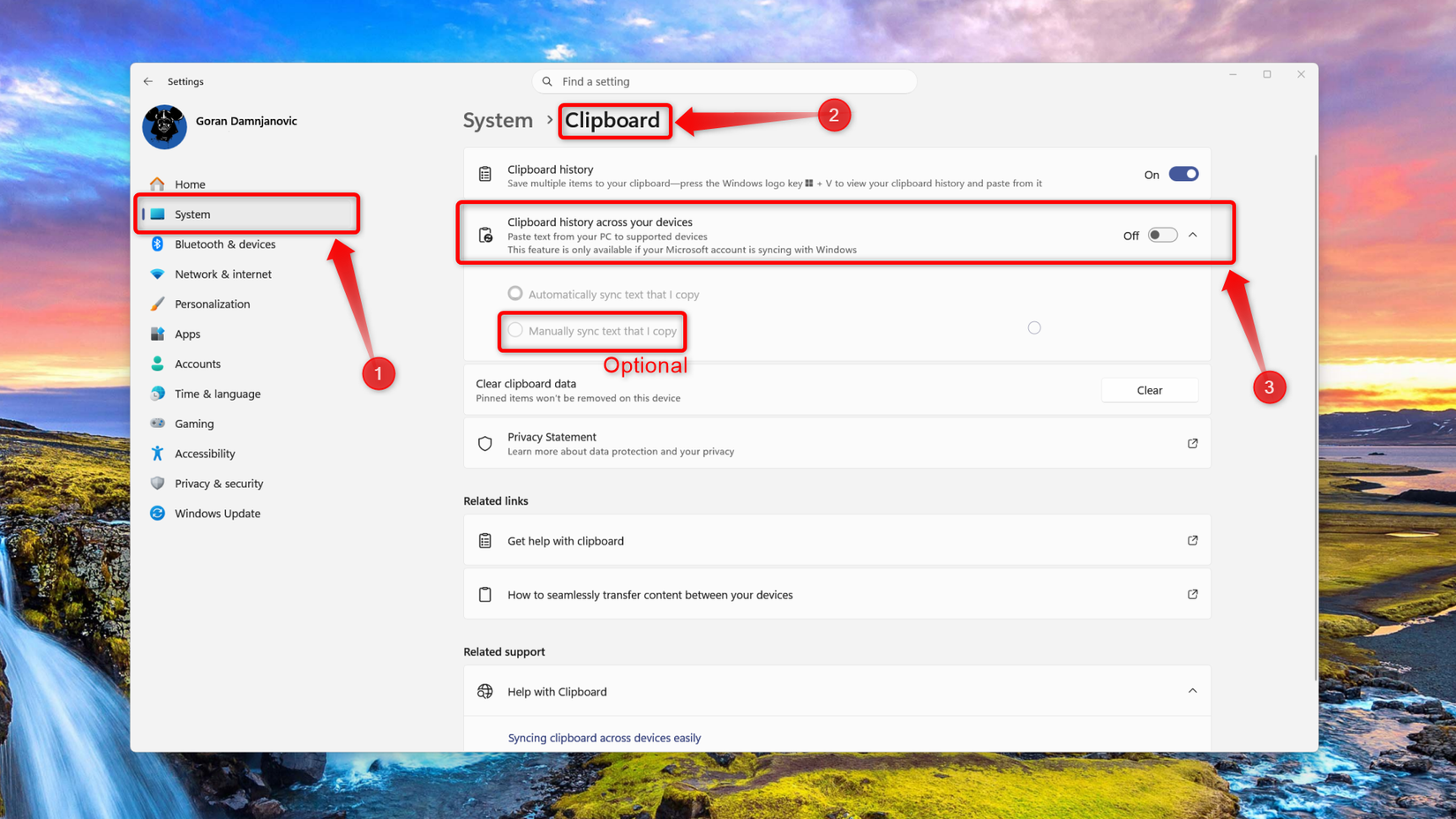
Task: Select Manually sync text that I copy
Action: point(515,330)
